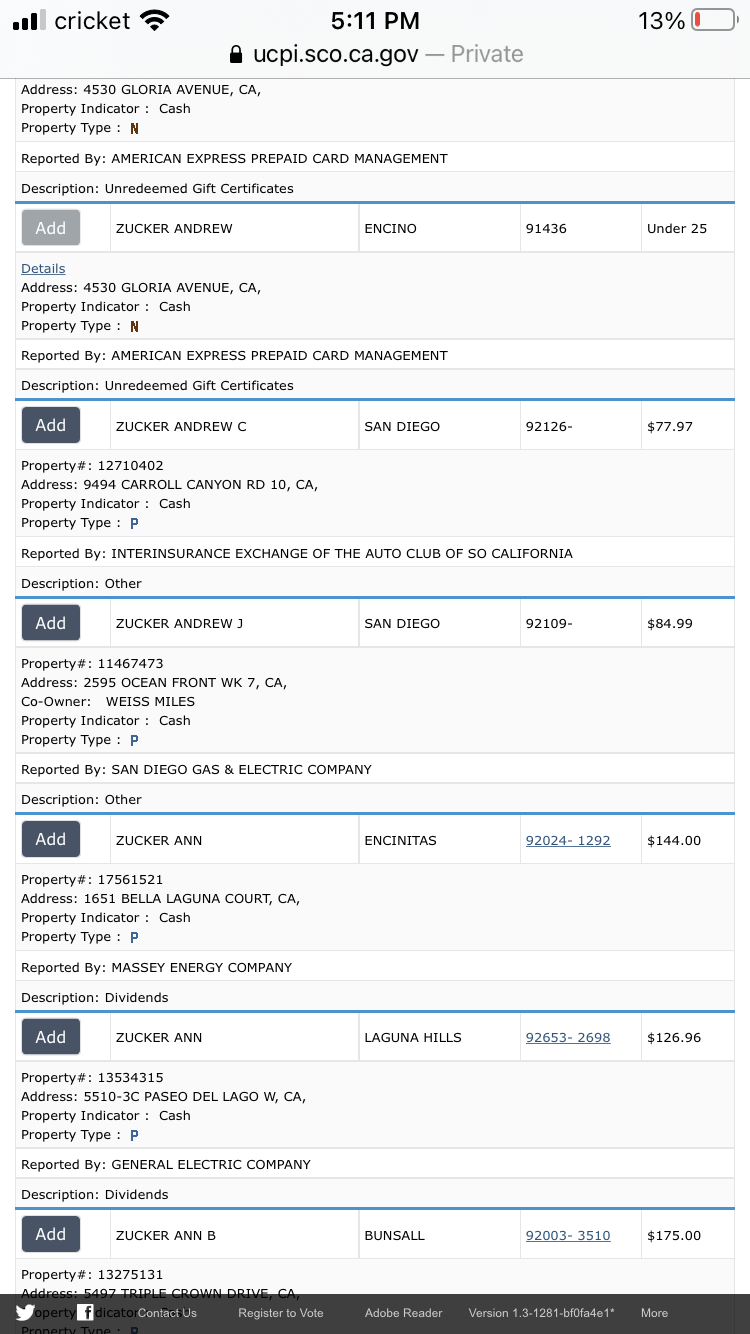
Task: Click address 2595 OCEAN FRONT WK 7
Action: (154, 682)
